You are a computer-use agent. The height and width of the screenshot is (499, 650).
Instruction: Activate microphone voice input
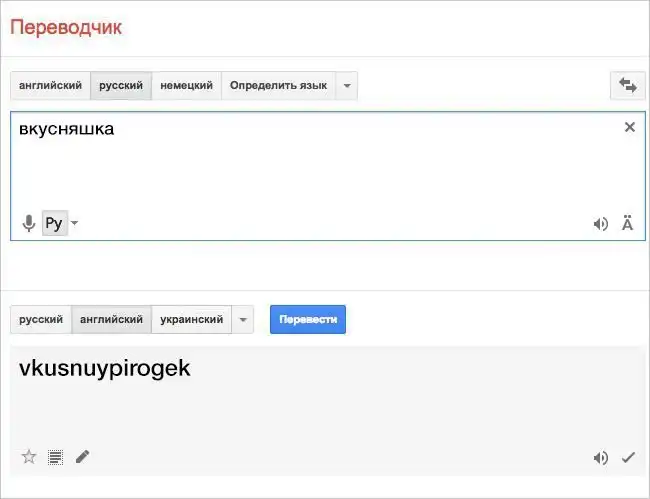pos(29,224)
